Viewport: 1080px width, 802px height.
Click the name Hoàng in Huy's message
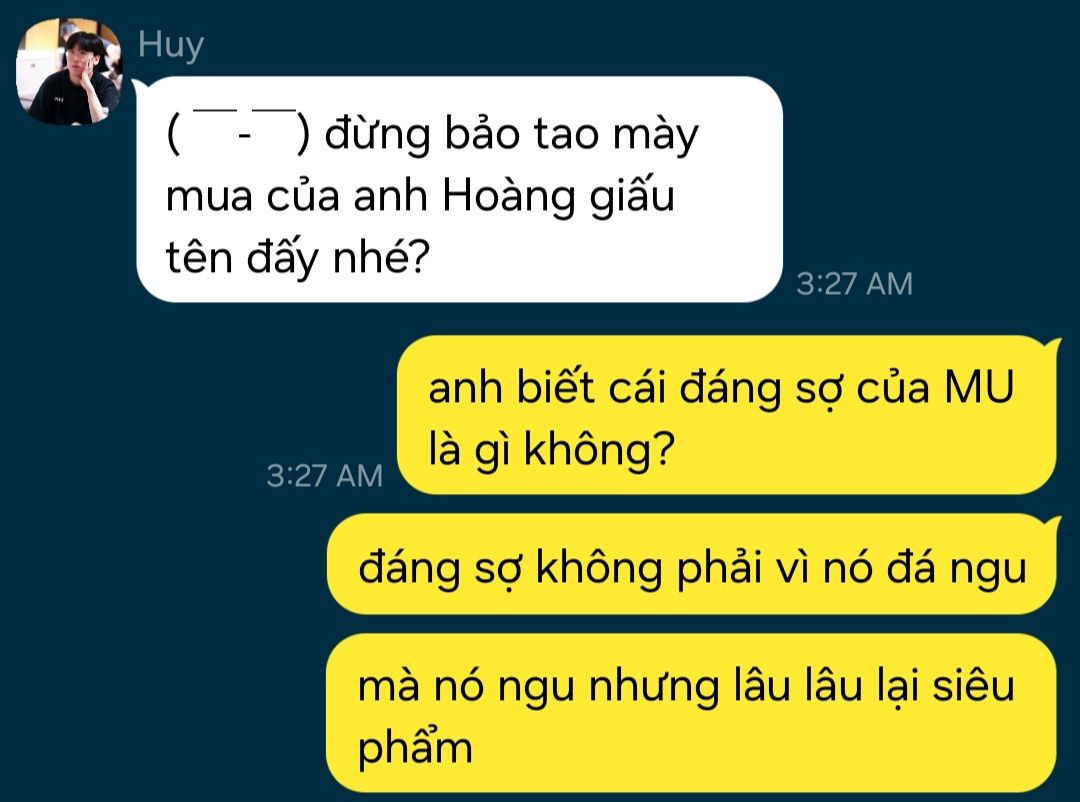(x=508, y=196)
